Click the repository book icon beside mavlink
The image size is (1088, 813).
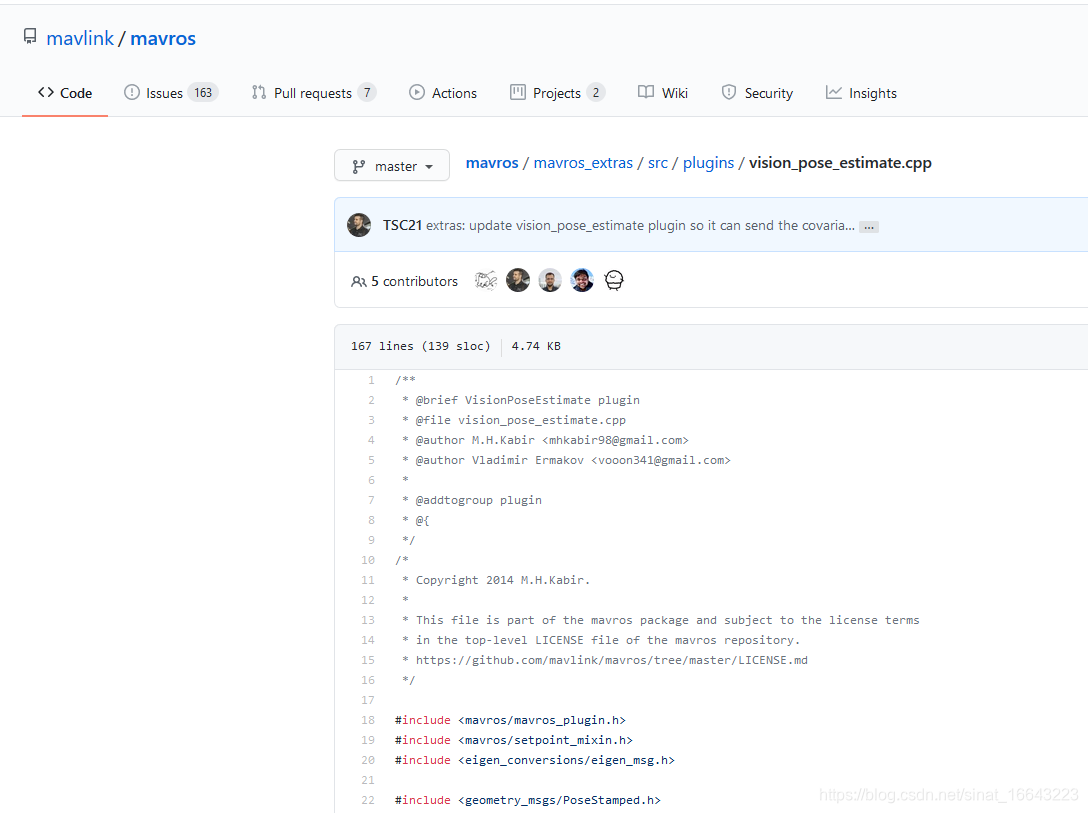click(x=30, y=36)
